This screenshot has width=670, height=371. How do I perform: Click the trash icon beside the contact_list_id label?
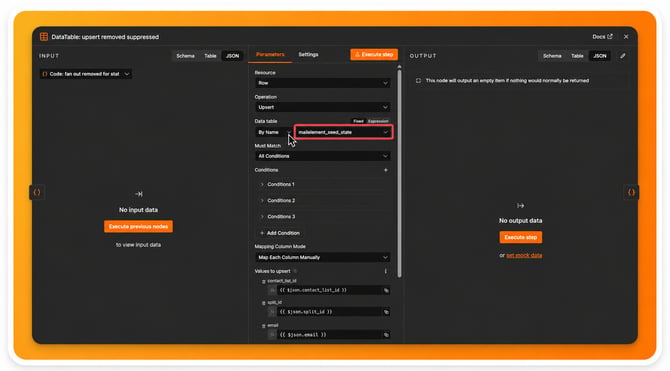(x=263, y=282)
